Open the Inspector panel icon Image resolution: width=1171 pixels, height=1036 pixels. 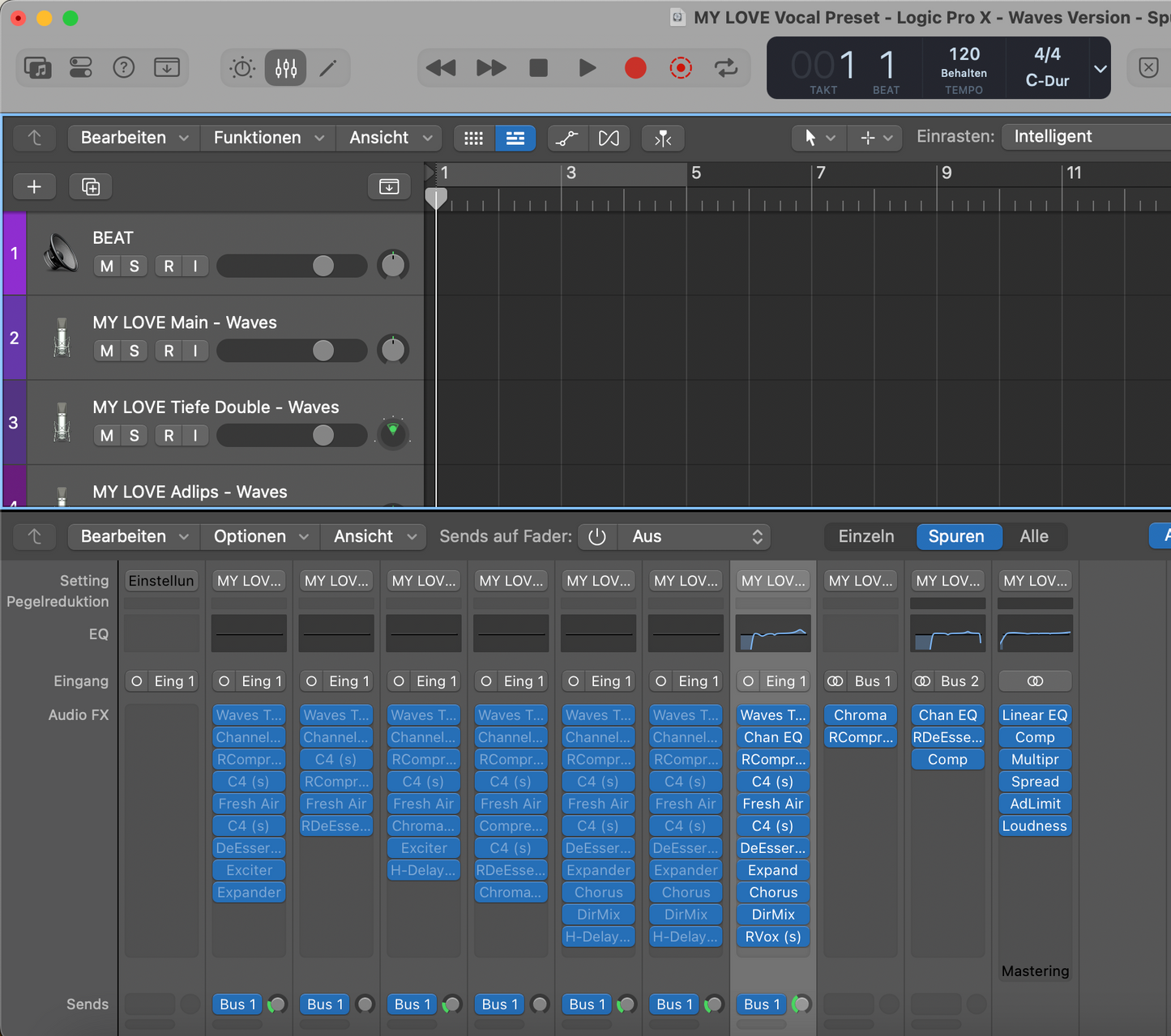[x=81, y=67]
